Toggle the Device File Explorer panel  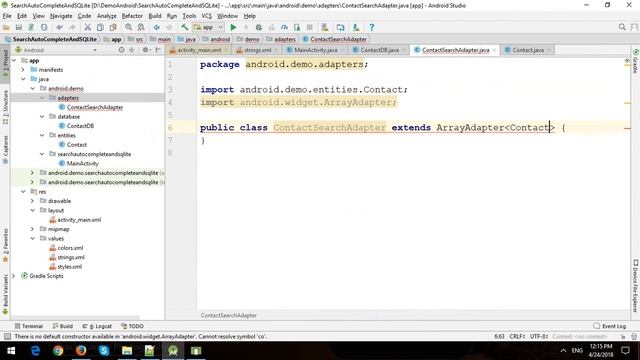pyautogui.click(x=636, y=286)
